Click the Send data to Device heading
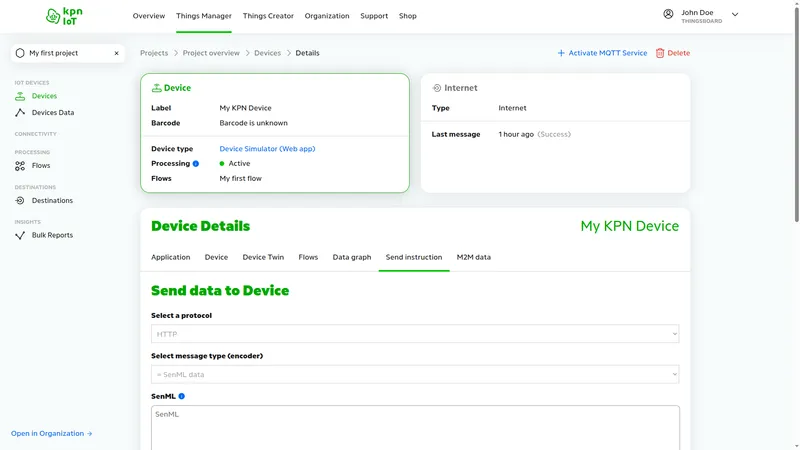This screenshot has width=800, height=450. (220, 291)
